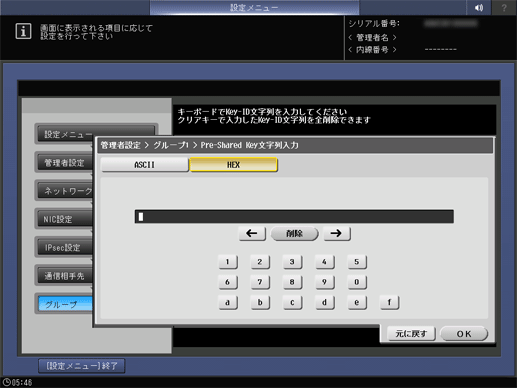Open IPsec設定 in the sidebar
The height and width of the screenshot is (388, 517).
[65, 248]
